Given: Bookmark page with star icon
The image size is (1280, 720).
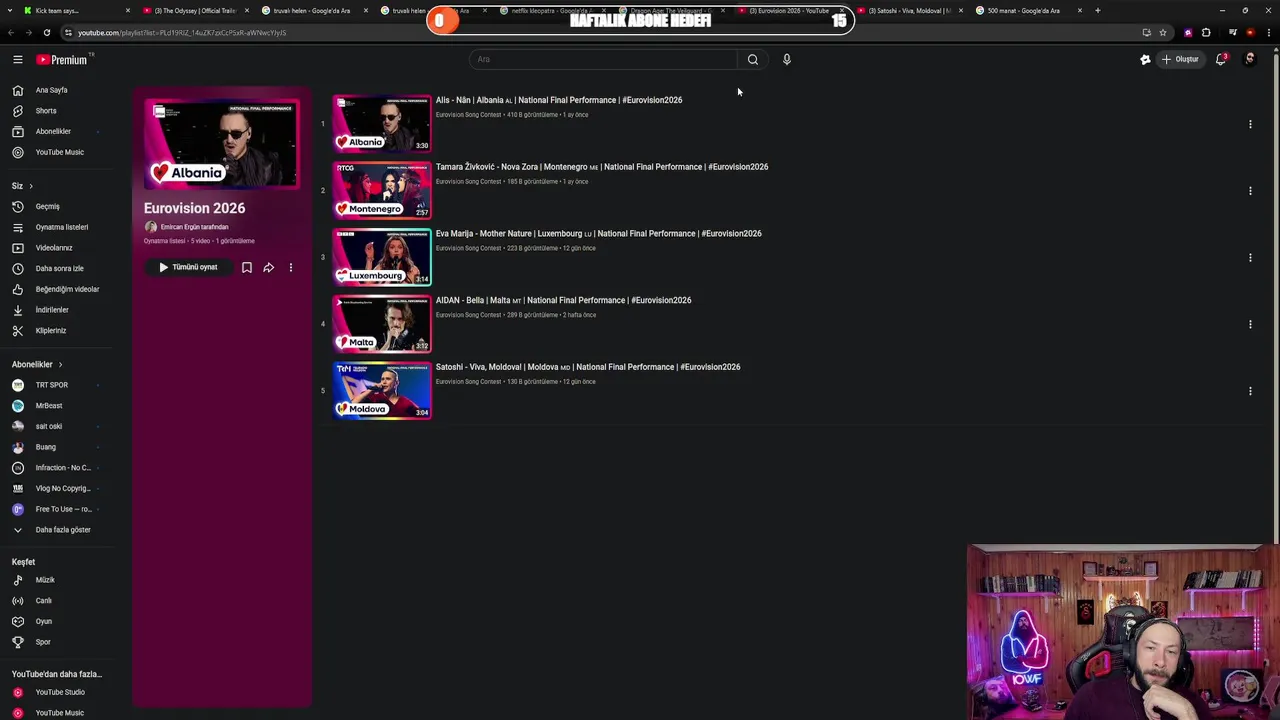Looking at the screenshot, I should [1163, 32].
